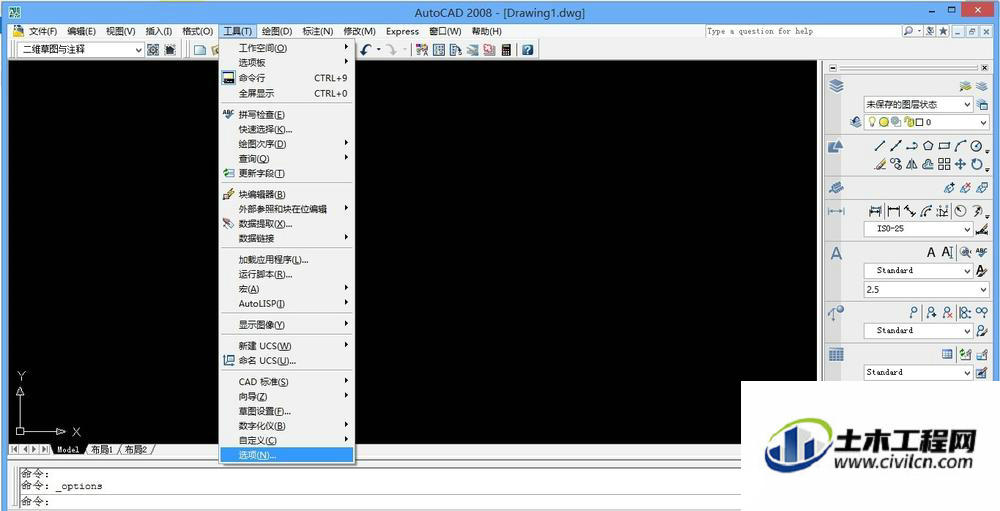The width and height of the screenshot is (1000, 511).
Task: Open the 文件(F) menu
Action: click(43, 31)
